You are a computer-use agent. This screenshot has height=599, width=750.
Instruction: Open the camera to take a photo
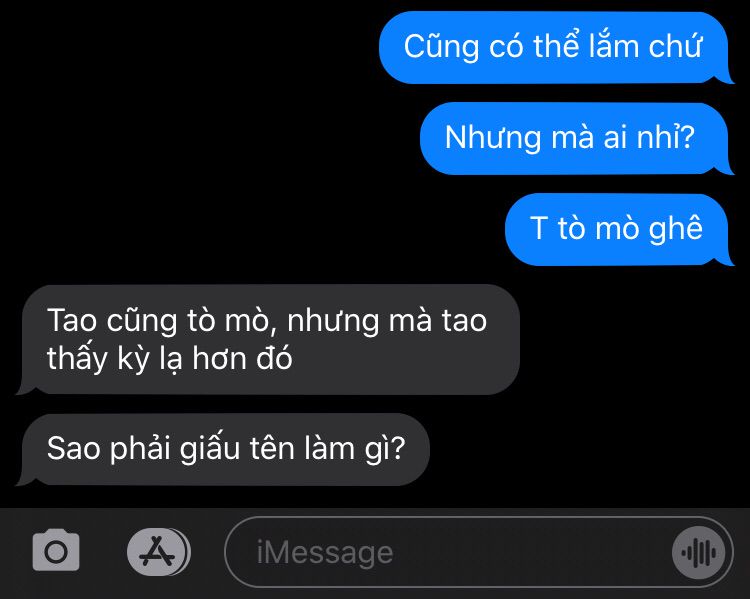[56, 550]
